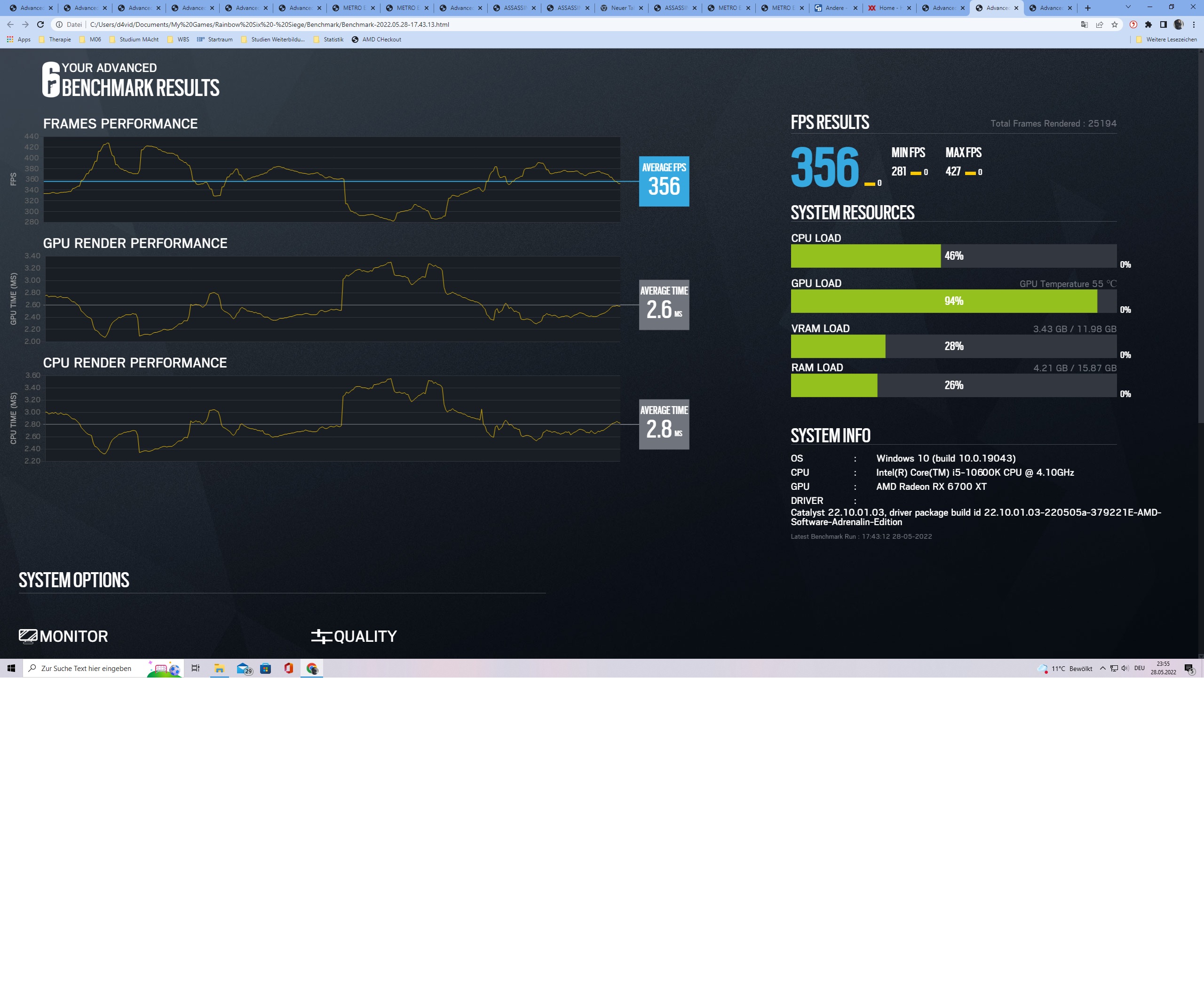Viewport: 1204px width, 990px height.
Task: Switch to the Home tab with red XX icon
Action: [887, 8]
